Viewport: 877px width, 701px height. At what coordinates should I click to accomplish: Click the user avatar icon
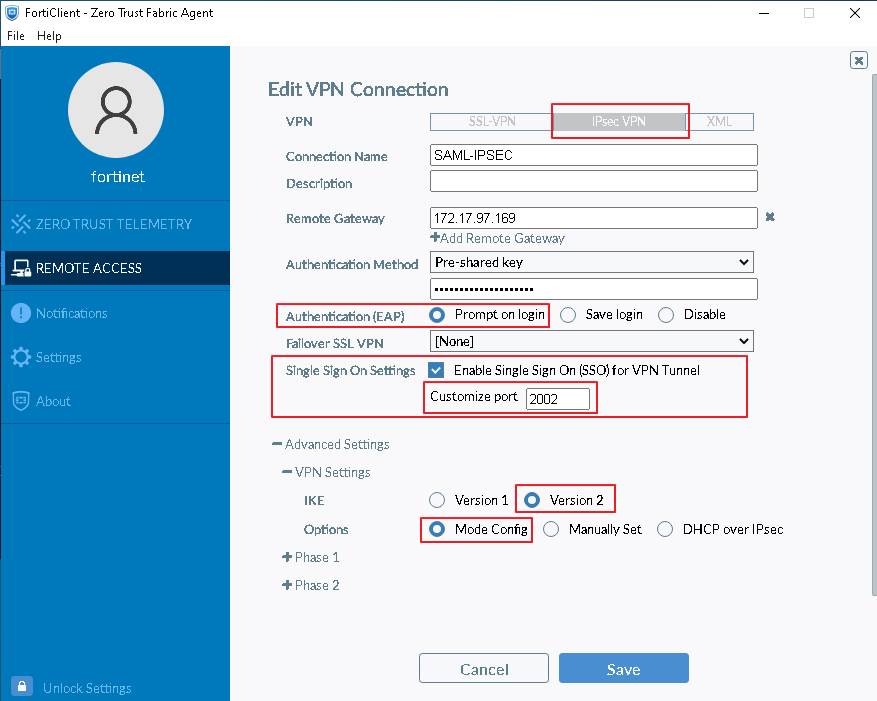(116, 110)
